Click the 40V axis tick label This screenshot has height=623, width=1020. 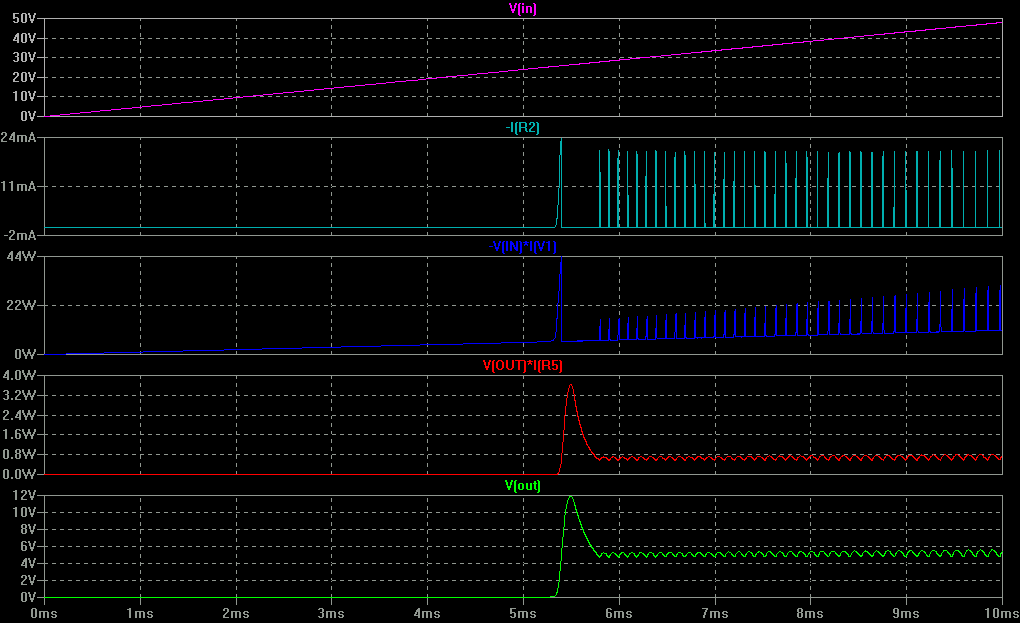tap(24, 38)
